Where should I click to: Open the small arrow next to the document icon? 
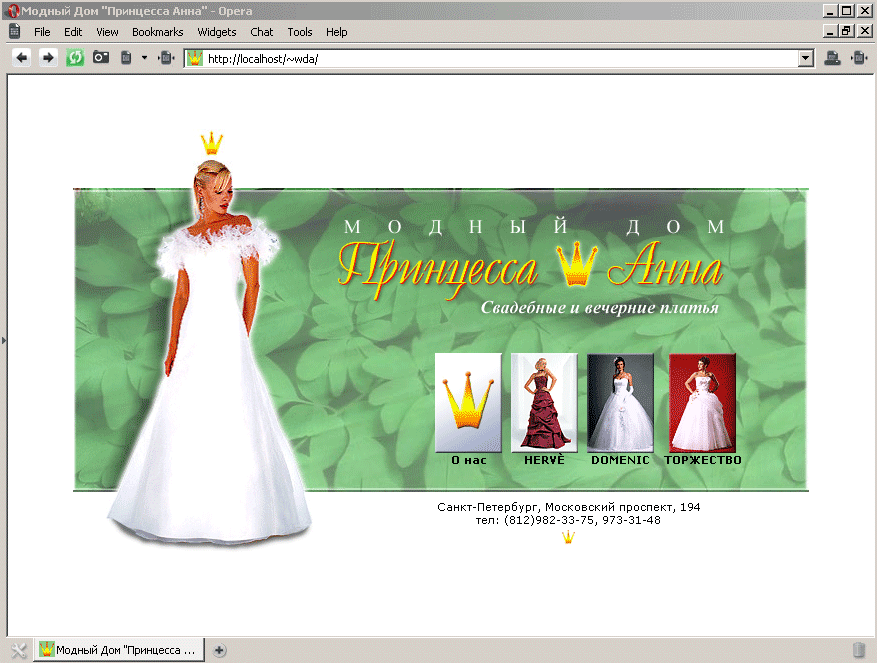tap(144, 58)
